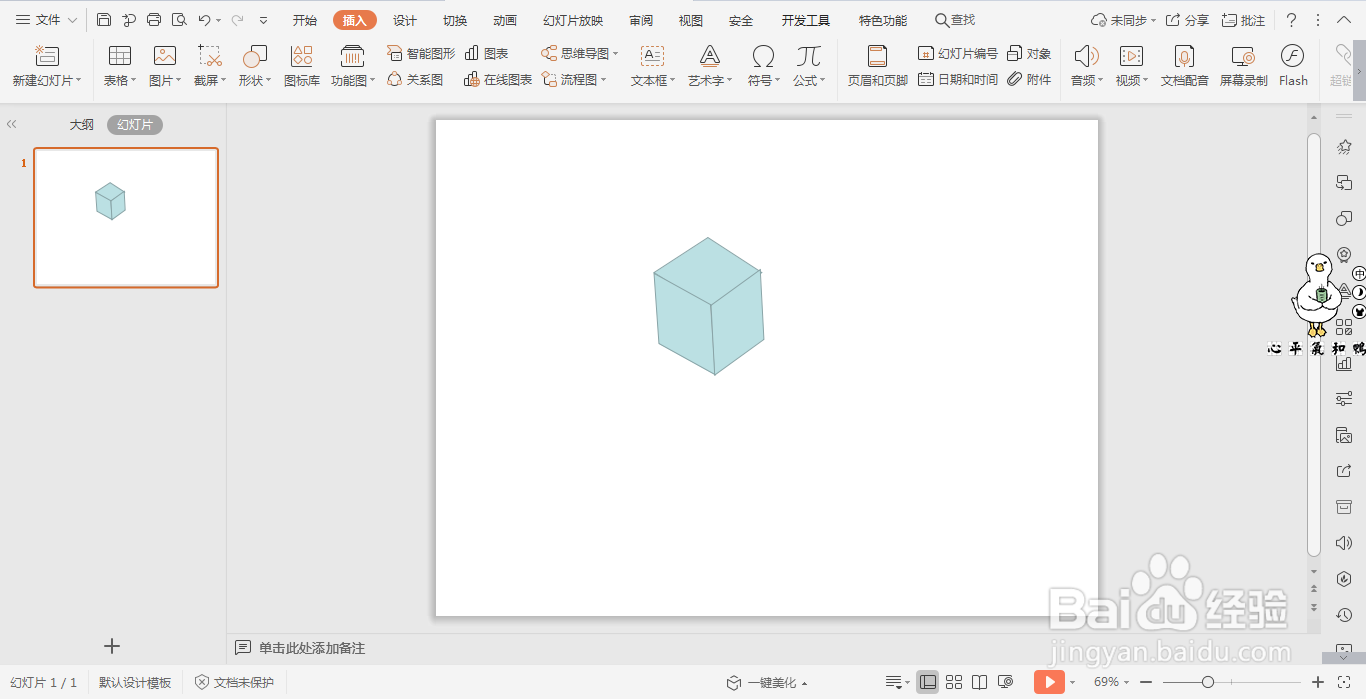This screenshot has height=699, width=1366.
Task: Open the 开始 ribbon tab
Action: (x=305, y=20)
